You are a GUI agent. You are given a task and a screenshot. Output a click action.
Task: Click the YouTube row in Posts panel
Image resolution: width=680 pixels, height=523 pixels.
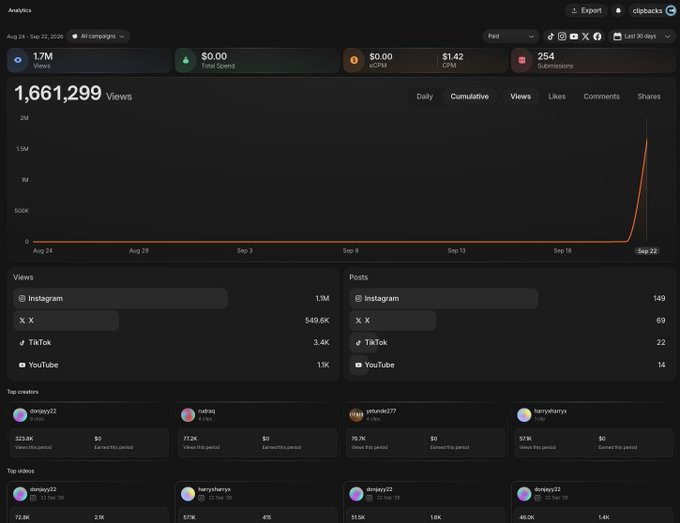(509, 365)
